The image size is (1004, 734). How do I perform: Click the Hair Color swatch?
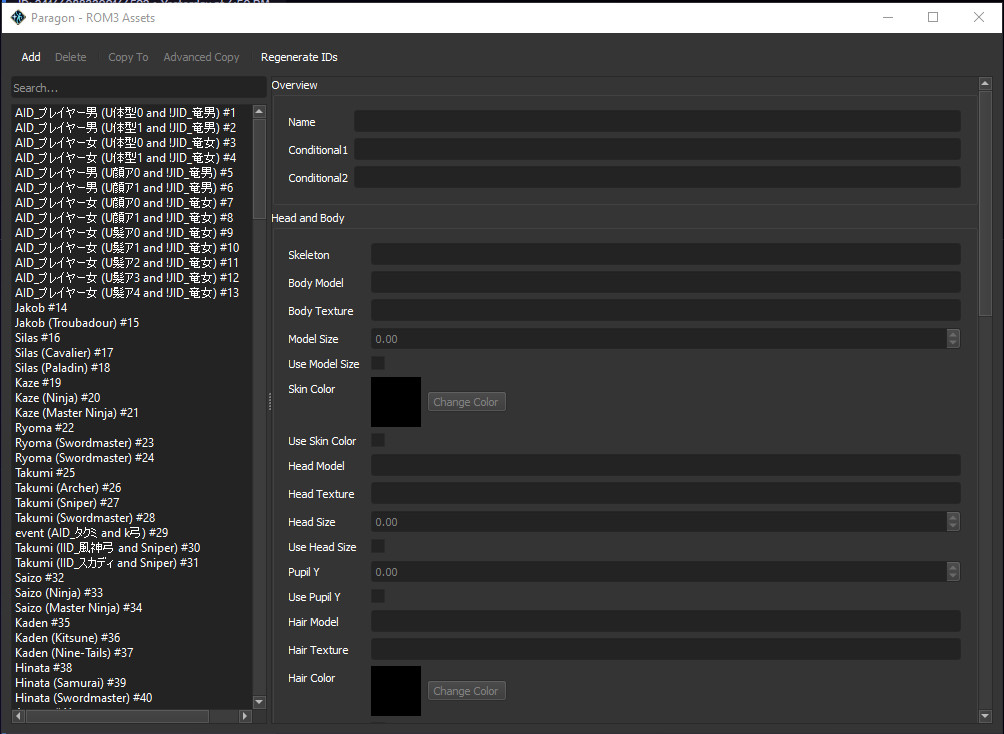point(396,690)
